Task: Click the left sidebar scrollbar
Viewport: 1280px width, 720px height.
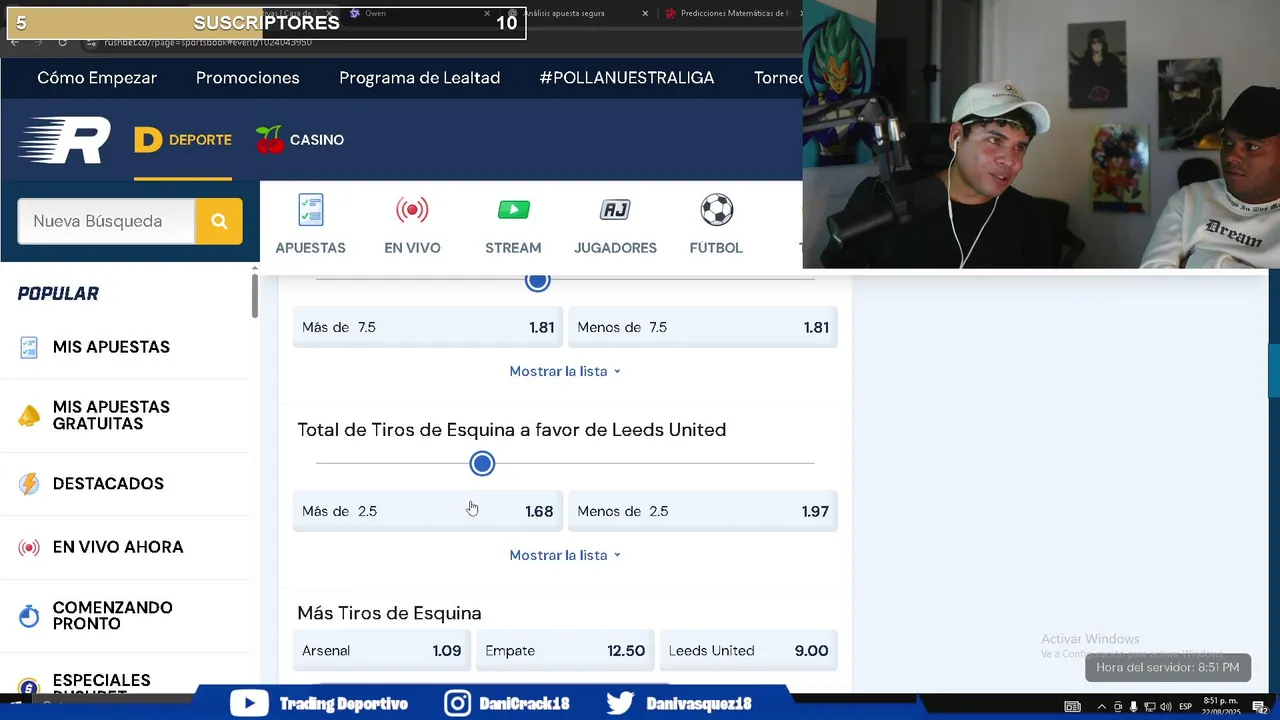Action: (x=255, y=296)
